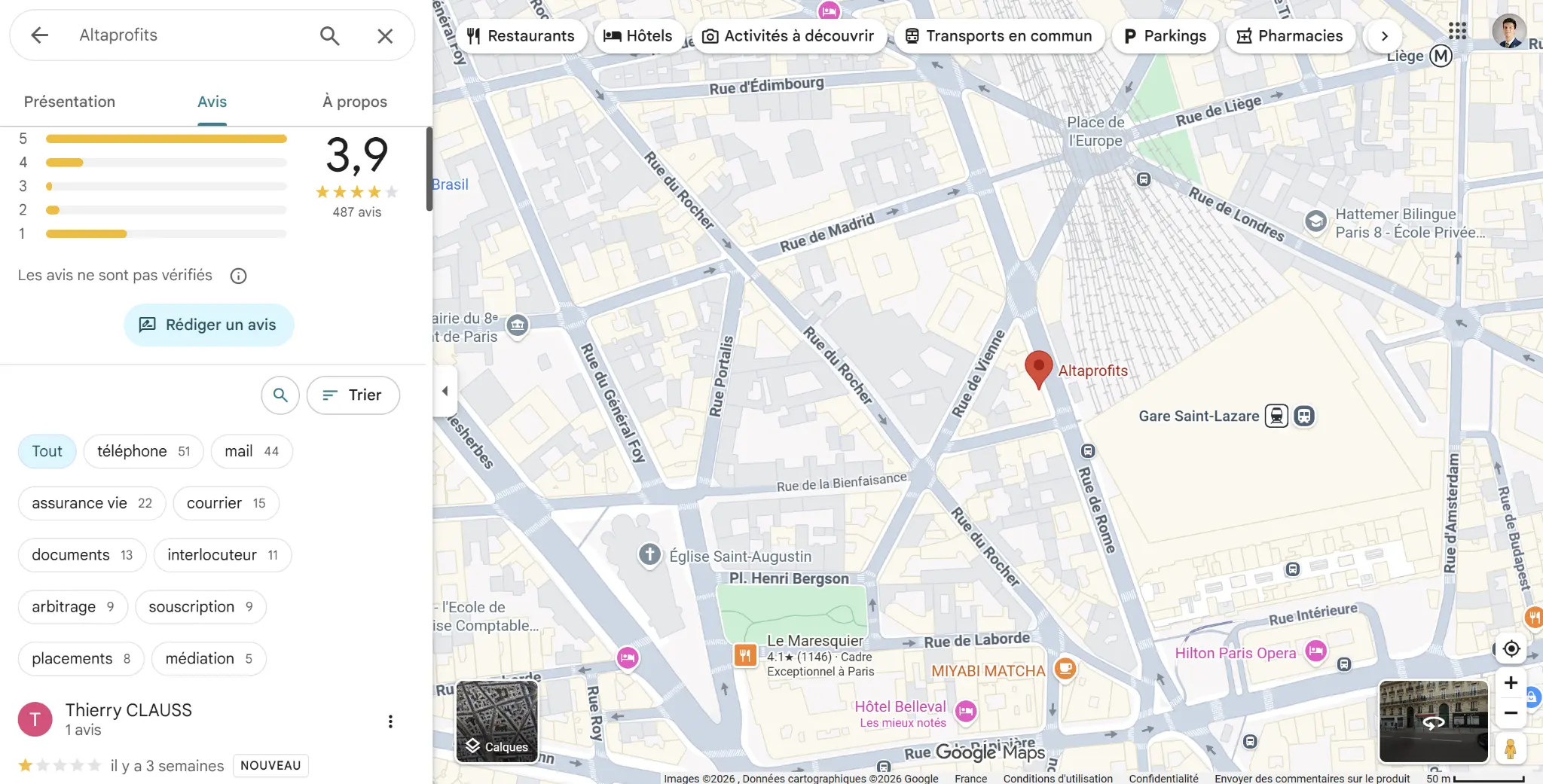Show Activités à découvrir nearby
This screenshot has width=1543, height=784.
tap(790, 36)
